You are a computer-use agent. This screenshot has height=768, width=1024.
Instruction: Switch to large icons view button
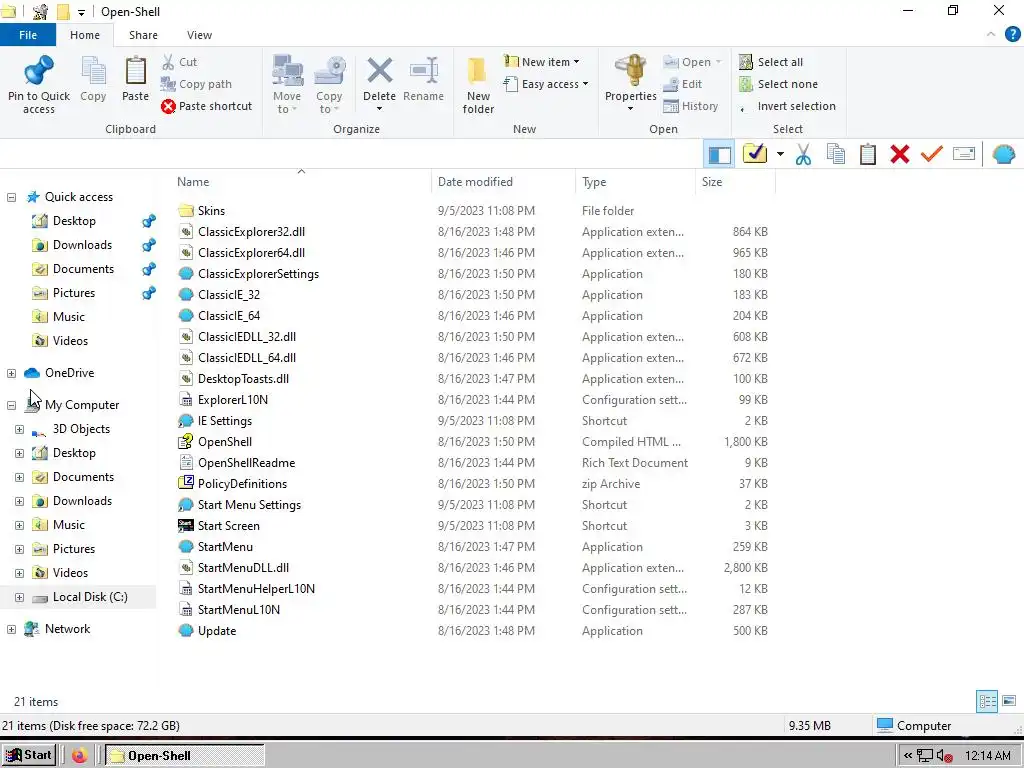[x=1009, y=702]
